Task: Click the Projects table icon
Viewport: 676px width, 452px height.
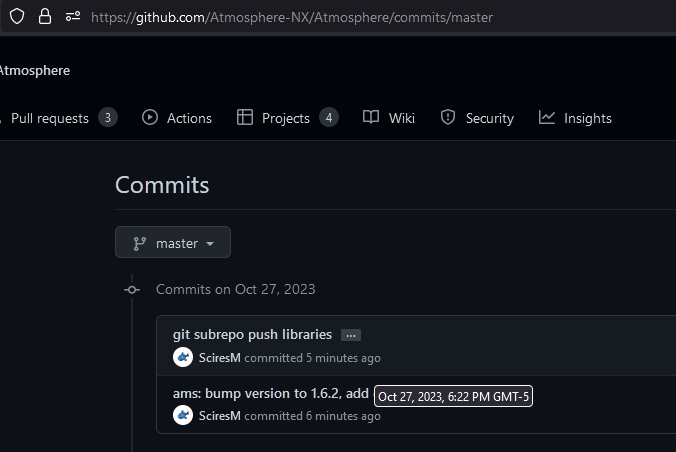Action: point(244,117)
